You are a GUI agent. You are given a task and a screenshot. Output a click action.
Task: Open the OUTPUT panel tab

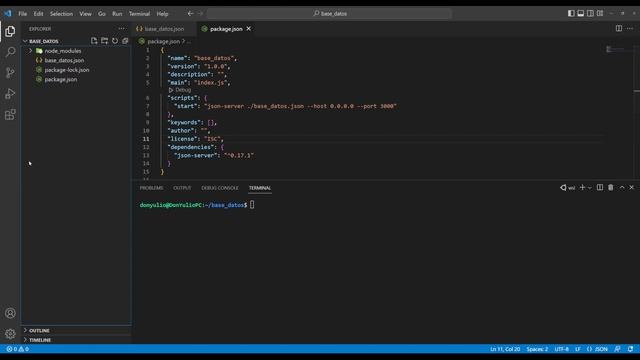pyautogui.click(x=182, y=188)
